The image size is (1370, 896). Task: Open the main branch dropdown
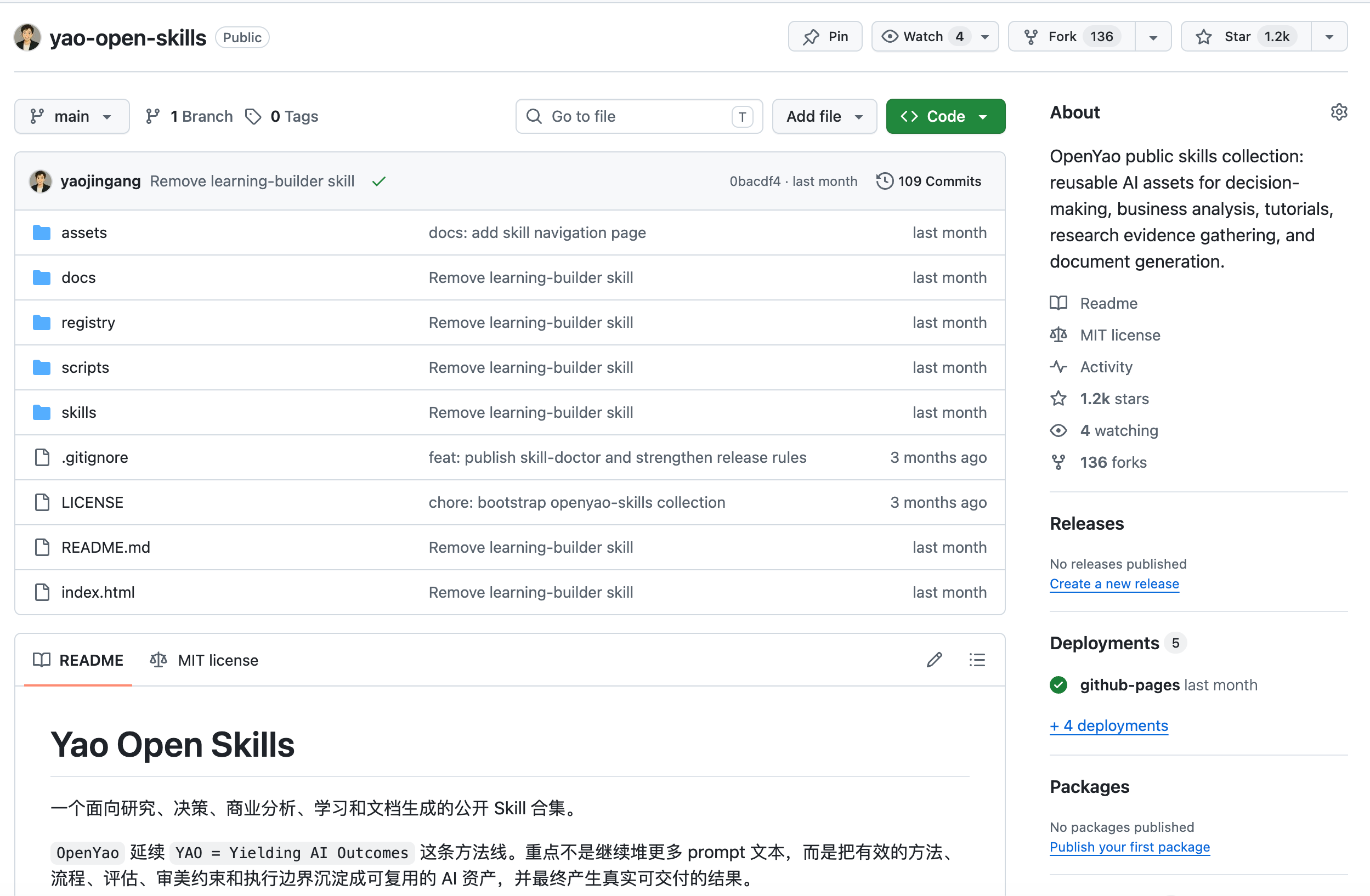(x=72, y=116)
